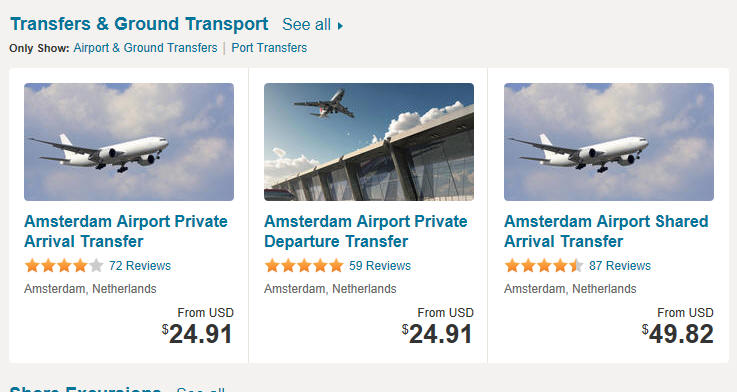Click See all for transfers
Viewport: 737px width, 392px height.
click(306, 24)
